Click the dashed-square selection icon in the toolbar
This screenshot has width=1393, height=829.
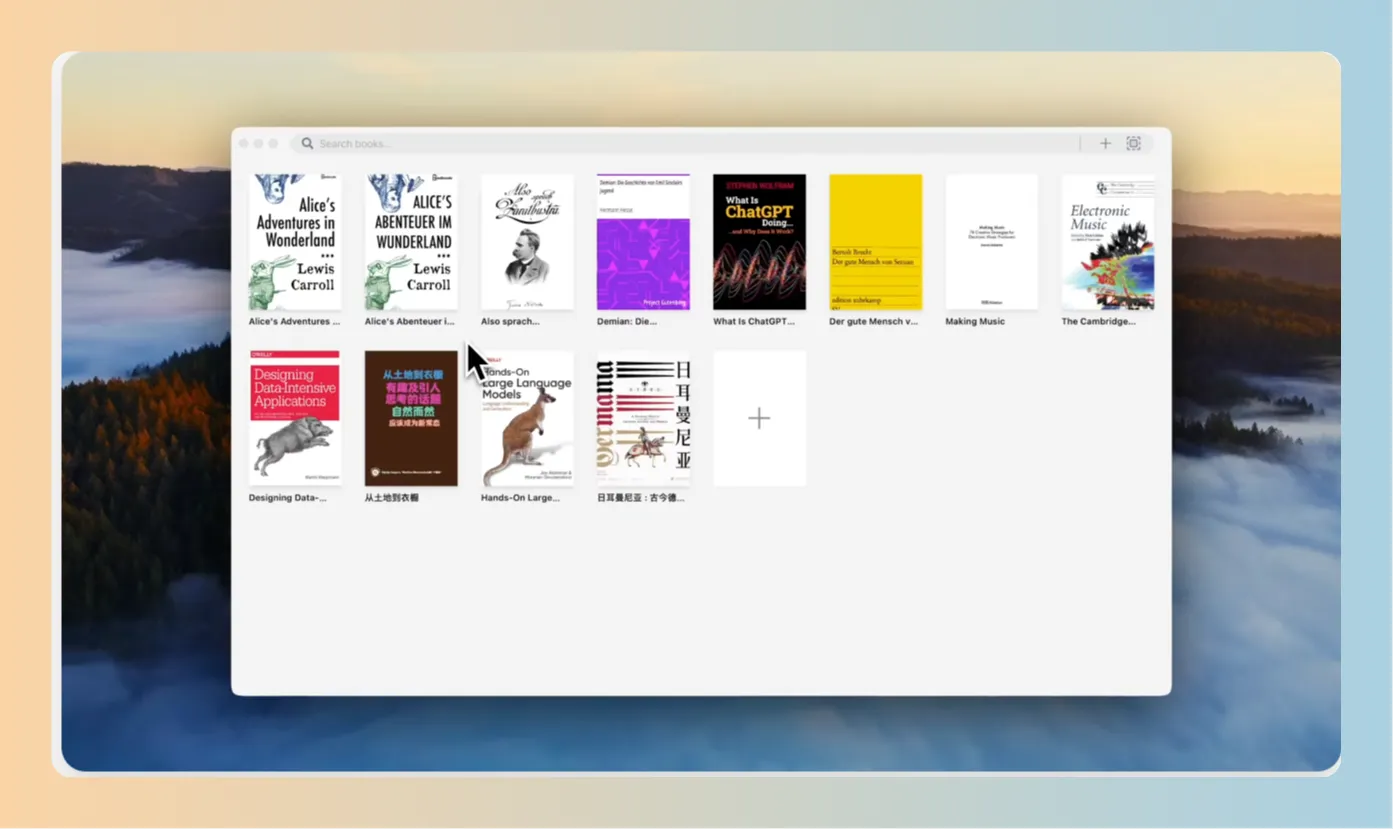[1133, 143]
